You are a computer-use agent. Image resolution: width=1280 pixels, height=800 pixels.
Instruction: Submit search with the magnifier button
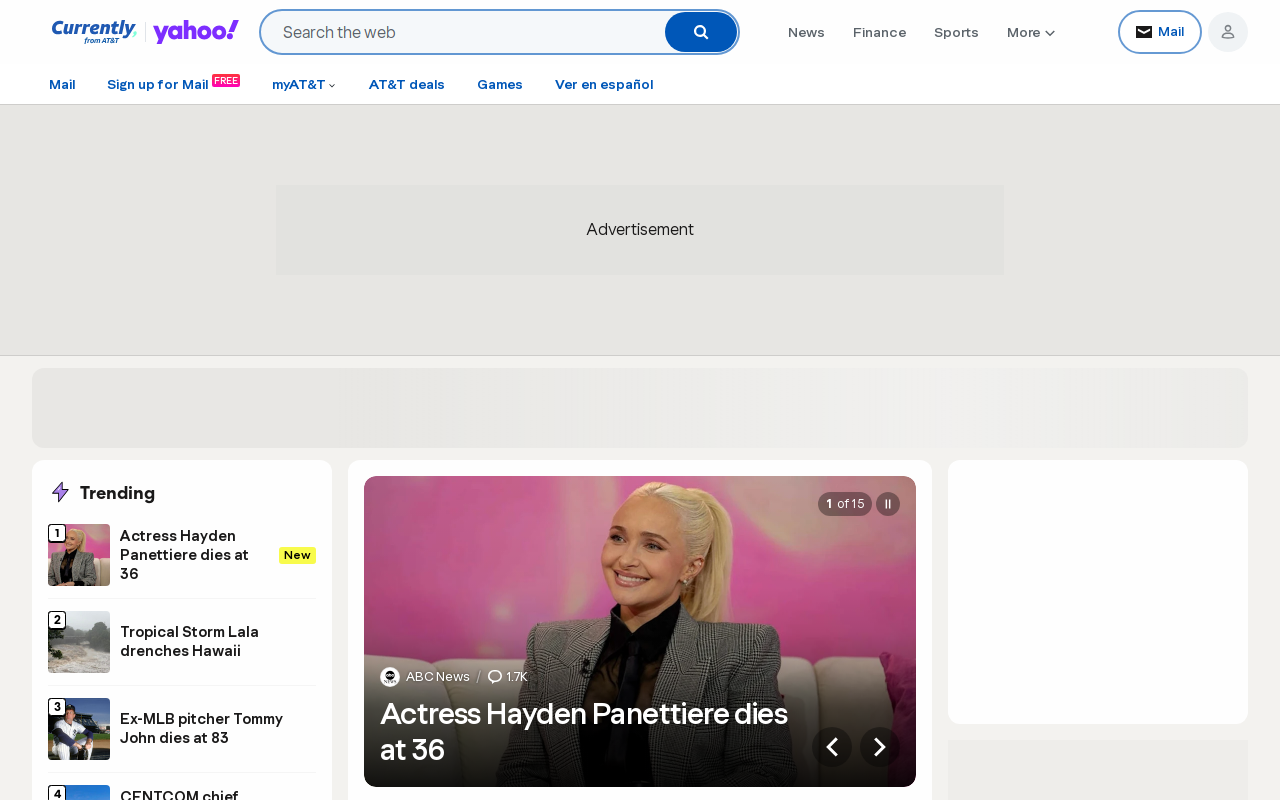click(701, 32)
